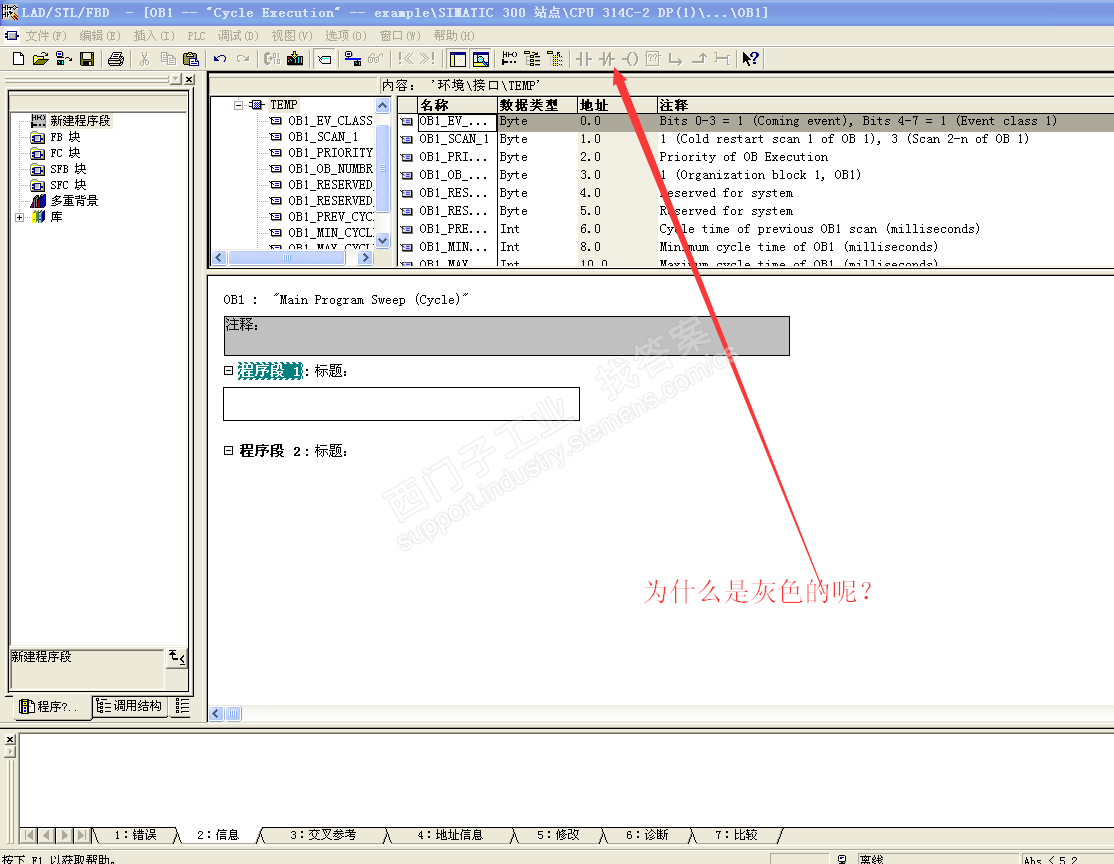Select the OB1_SCAN_1 row in the table
The image size is (1114, 864).
coord(756,139)
